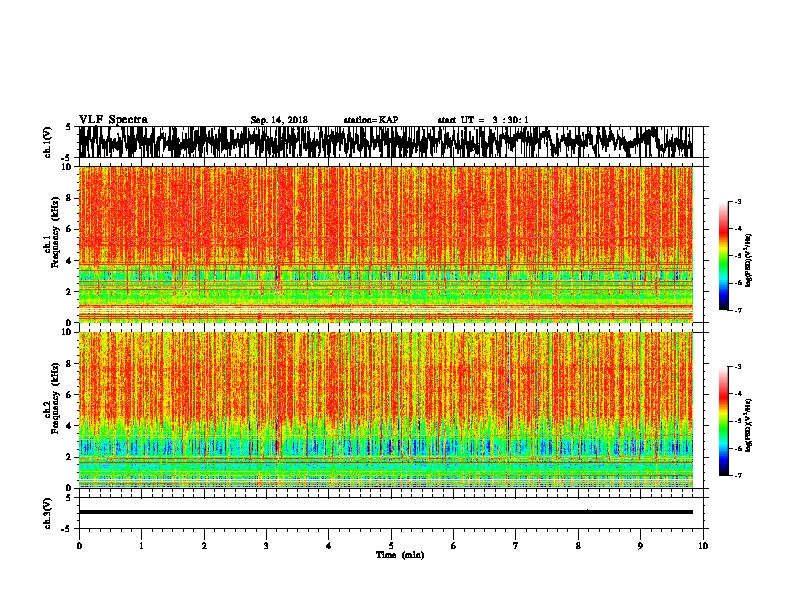
Task: Click the time axis tick label "6"
Action: (453, 546)
